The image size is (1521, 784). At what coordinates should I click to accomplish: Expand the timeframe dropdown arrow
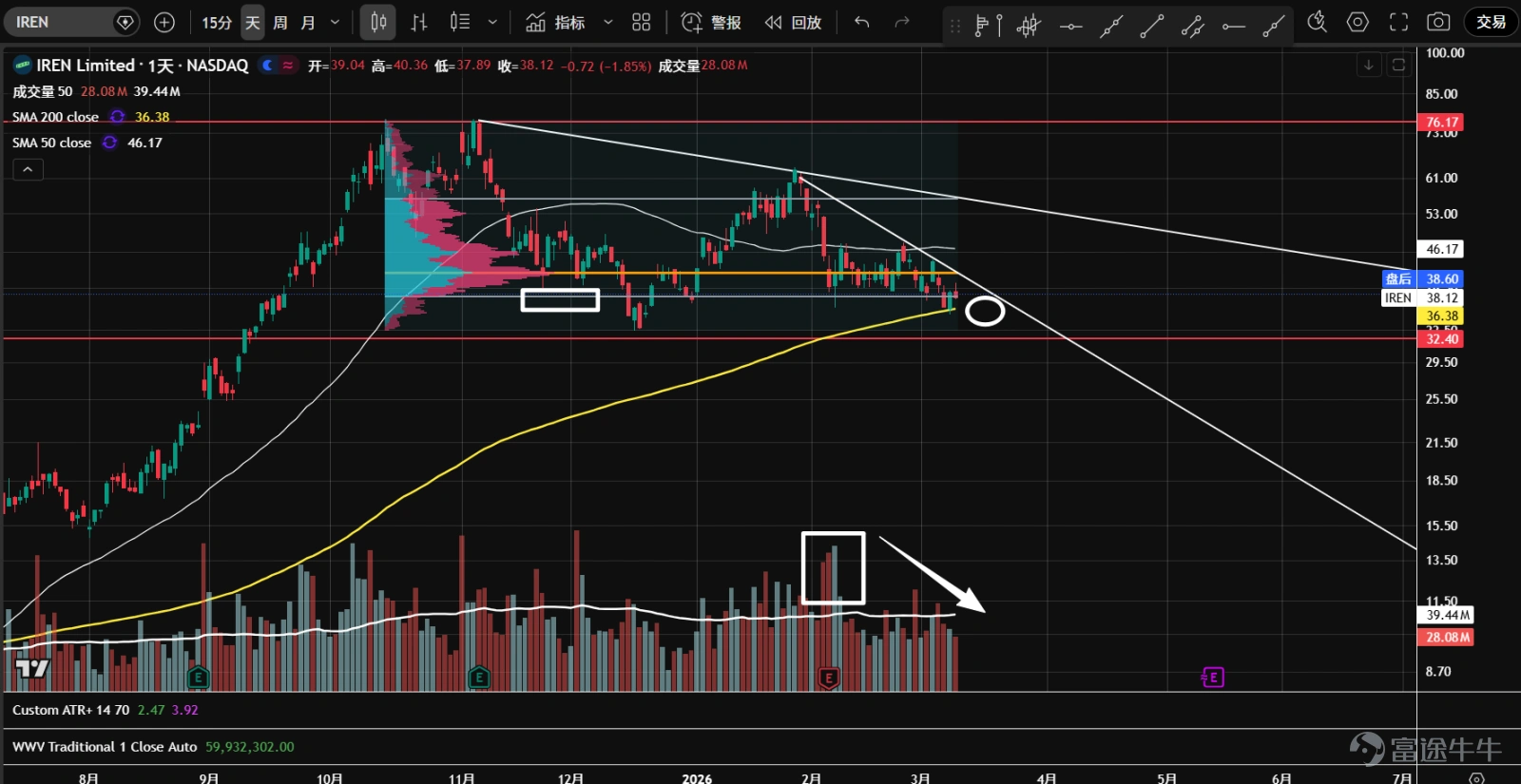click(x=335, y=22)
